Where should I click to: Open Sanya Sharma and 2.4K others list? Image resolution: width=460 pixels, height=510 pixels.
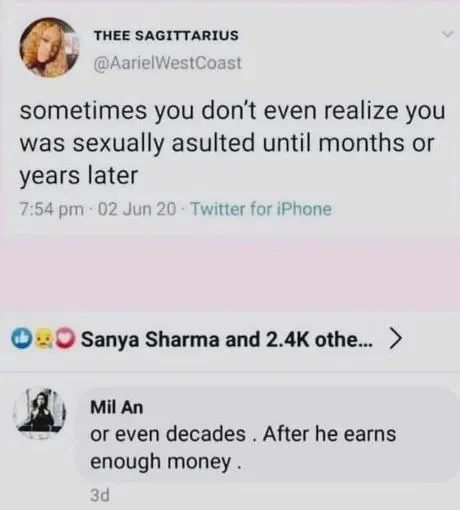point(227,339)
